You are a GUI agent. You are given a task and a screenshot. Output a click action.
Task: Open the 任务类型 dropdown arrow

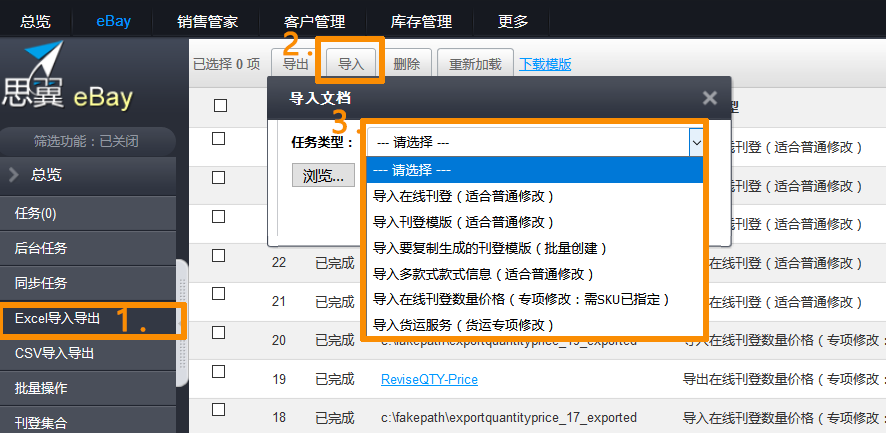(696, 143)
